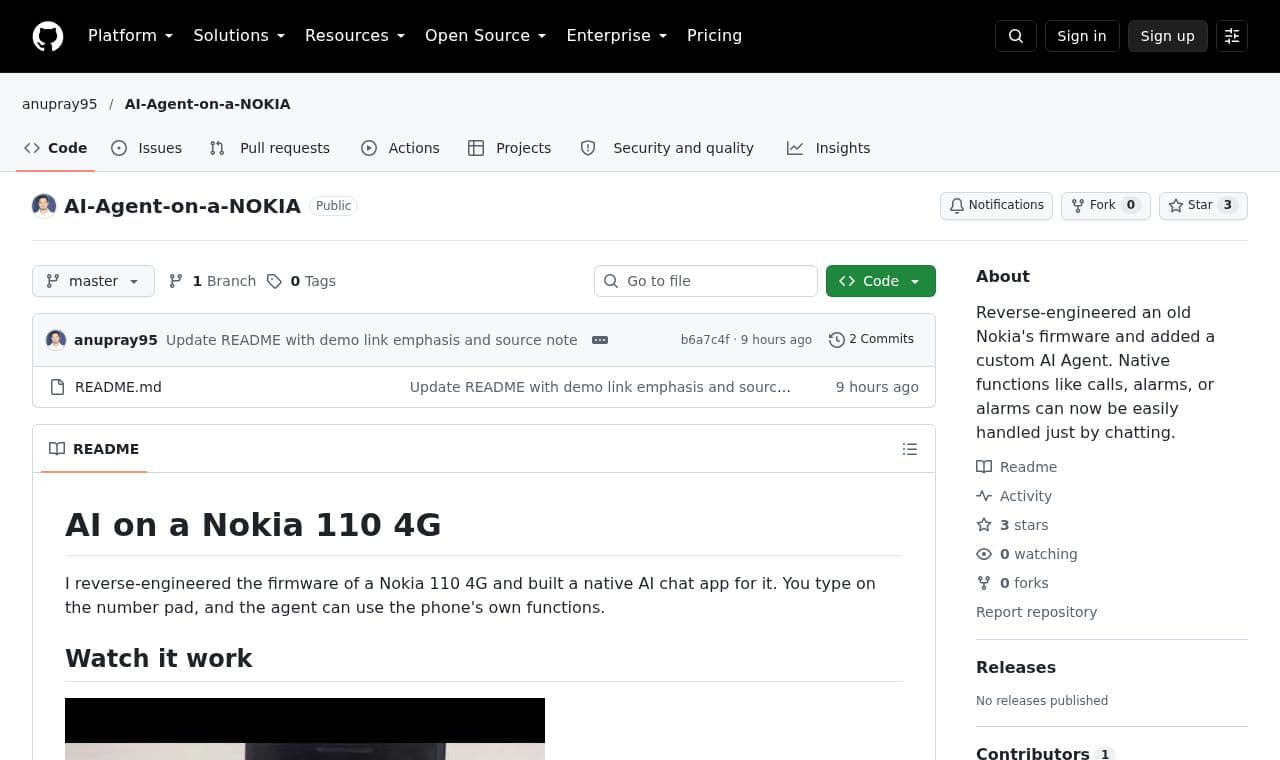Image resolution: width=1280 pixels, height=760 pixels.
Task: Expand the Solutions menu
Action: pyautogui.click(x=239, y=36)
